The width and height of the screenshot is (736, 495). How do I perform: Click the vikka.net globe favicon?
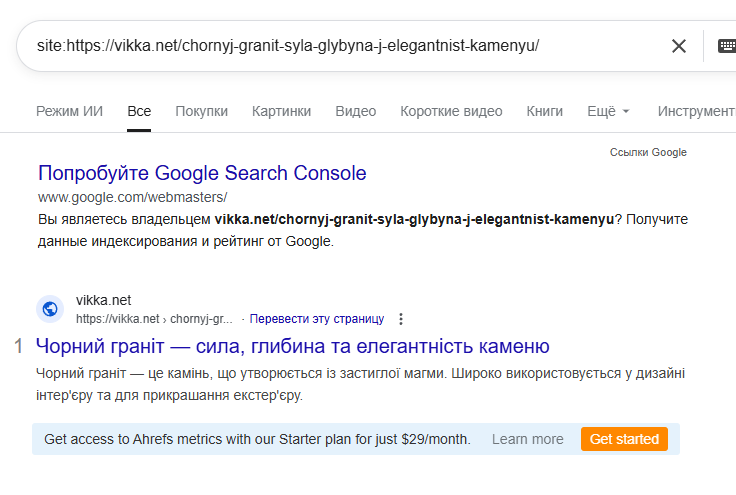50,309
